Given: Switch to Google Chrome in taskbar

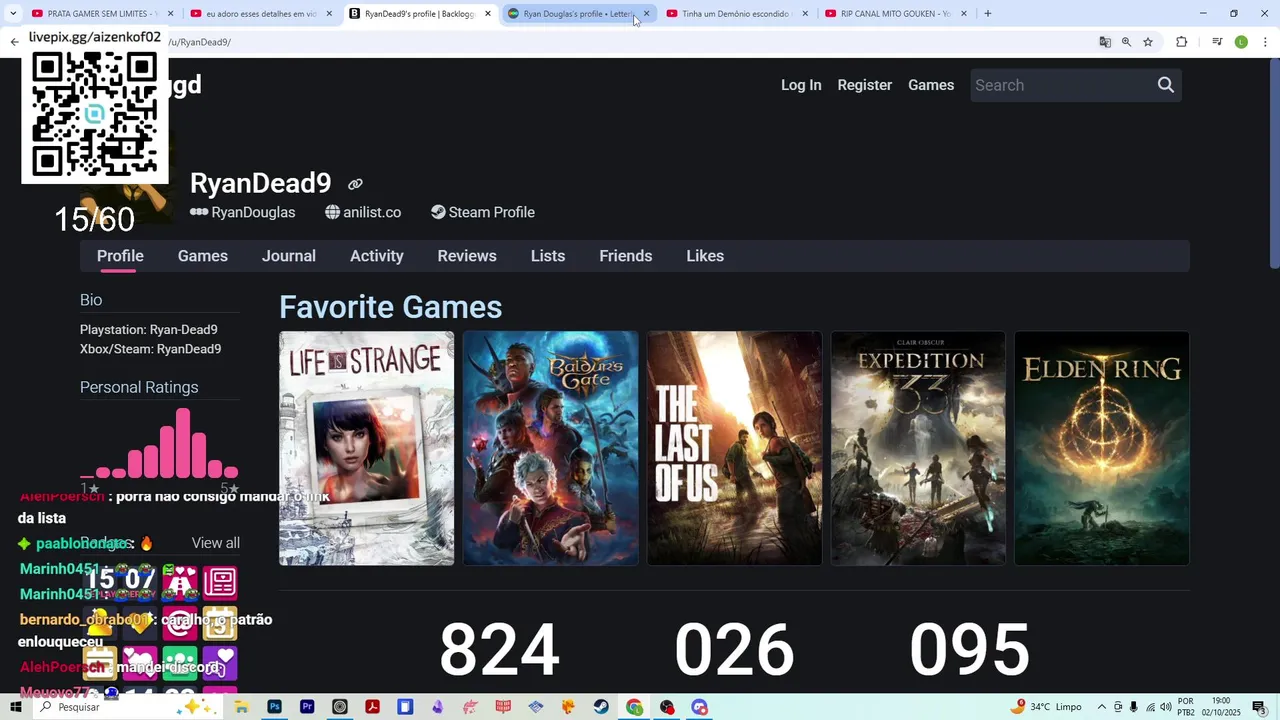Looking at the screenshot, I should click(x=634, y=707).
